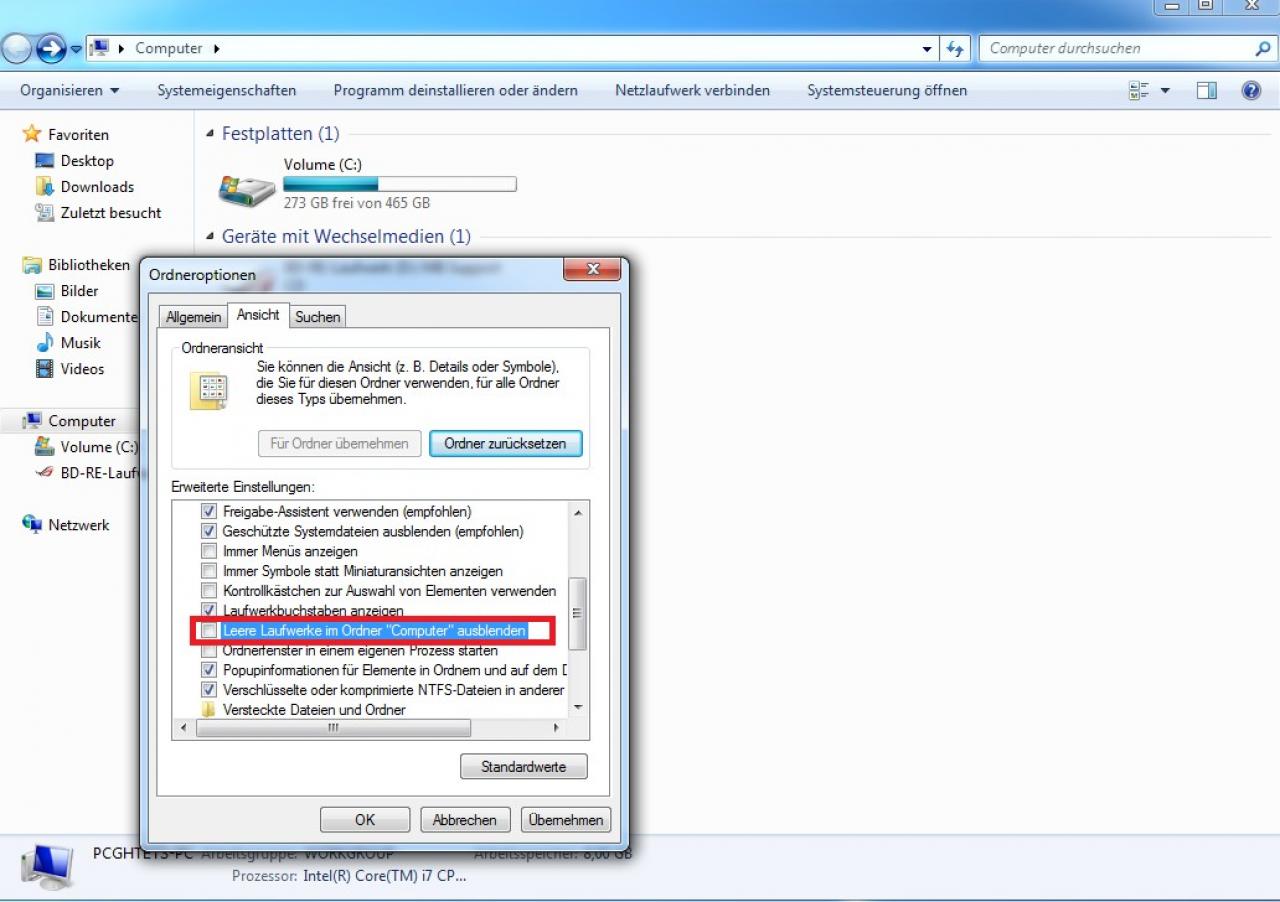Uncheck 'Geschützte Systemdateien ausblenden'

click(209, 531)
